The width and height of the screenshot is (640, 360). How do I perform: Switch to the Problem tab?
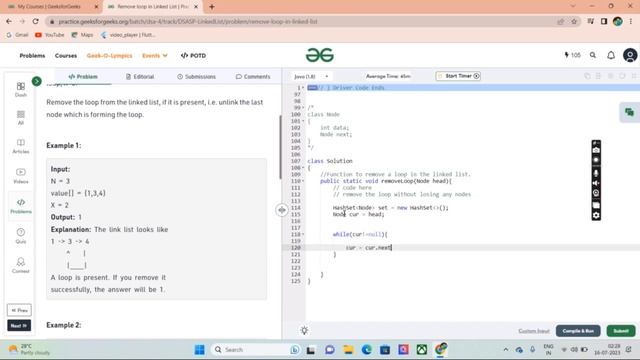pyautogui.click(x=83, y=76)
